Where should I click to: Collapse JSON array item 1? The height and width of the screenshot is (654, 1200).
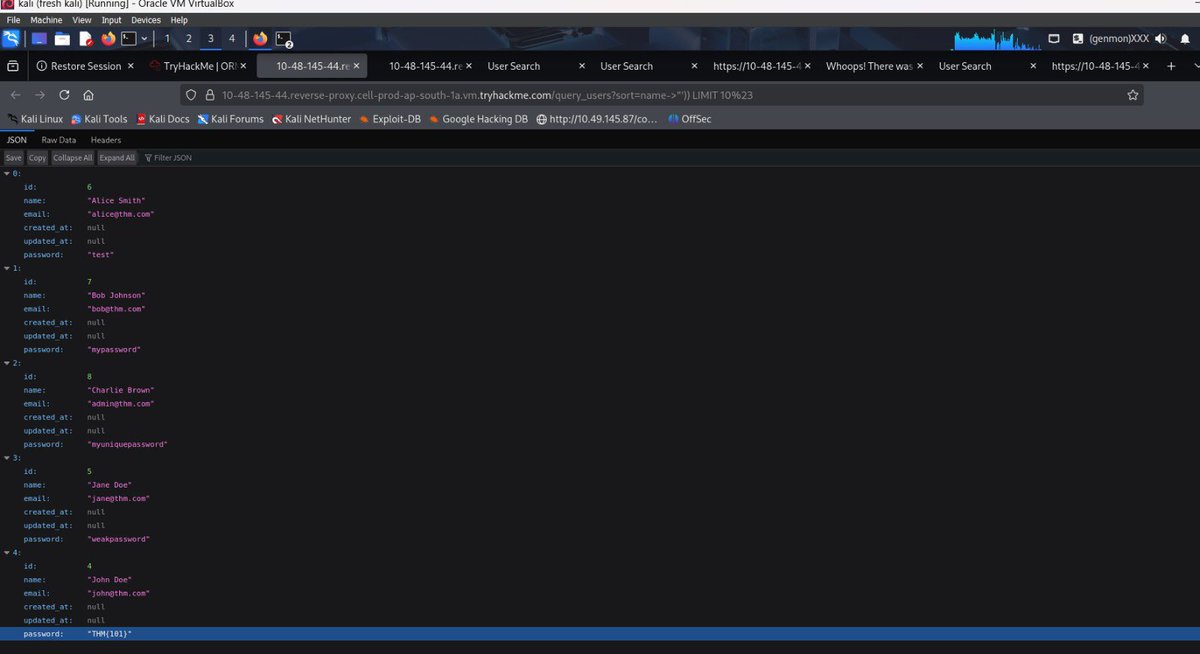tap(7, 268)
